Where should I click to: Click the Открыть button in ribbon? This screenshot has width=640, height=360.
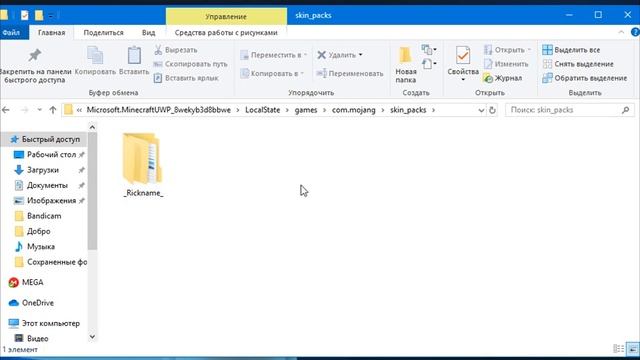pos(507,50)
